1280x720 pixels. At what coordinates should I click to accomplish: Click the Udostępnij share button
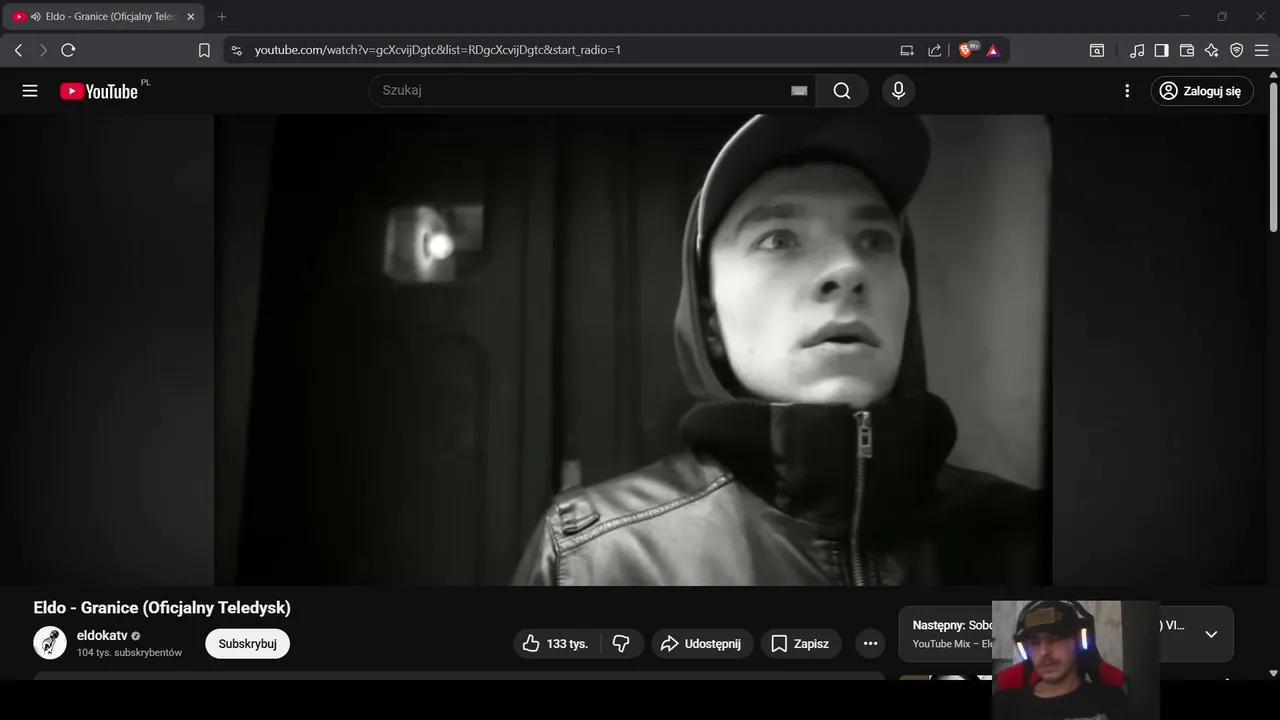pyautogui.click(x=702, y=644)
